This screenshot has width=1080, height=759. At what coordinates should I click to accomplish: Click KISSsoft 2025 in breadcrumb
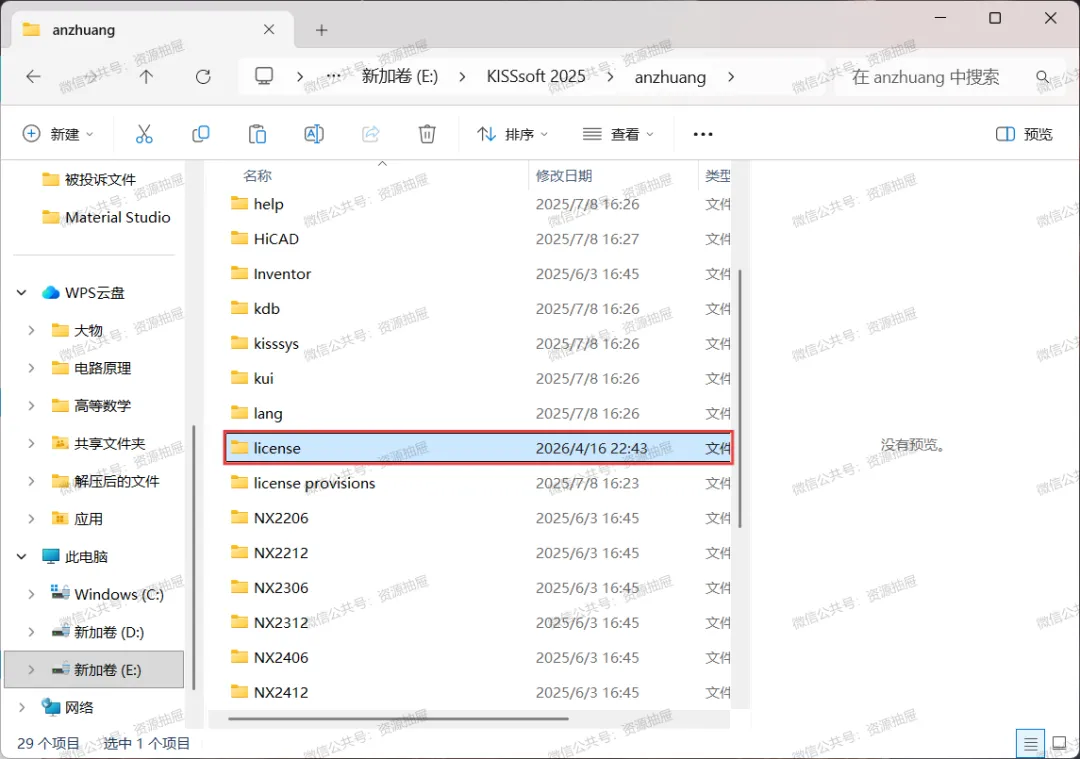[536, 76]
